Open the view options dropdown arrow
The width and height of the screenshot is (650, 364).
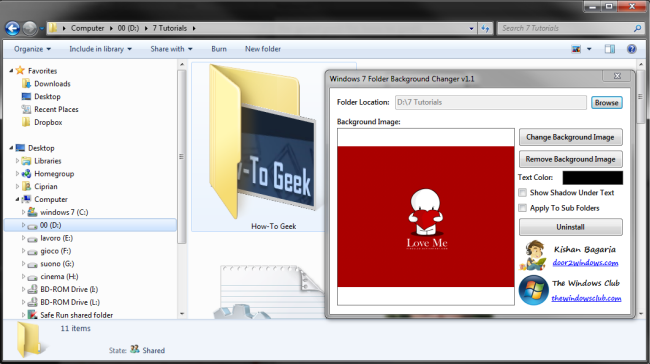point(589,49)
